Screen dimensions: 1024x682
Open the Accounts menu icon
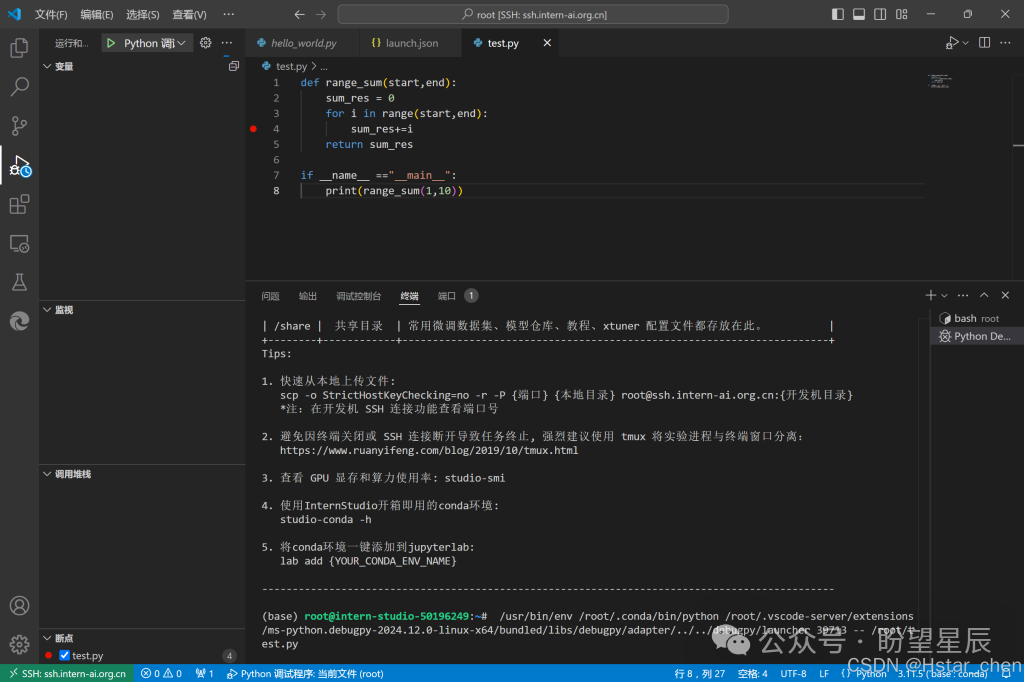(19, 606)
